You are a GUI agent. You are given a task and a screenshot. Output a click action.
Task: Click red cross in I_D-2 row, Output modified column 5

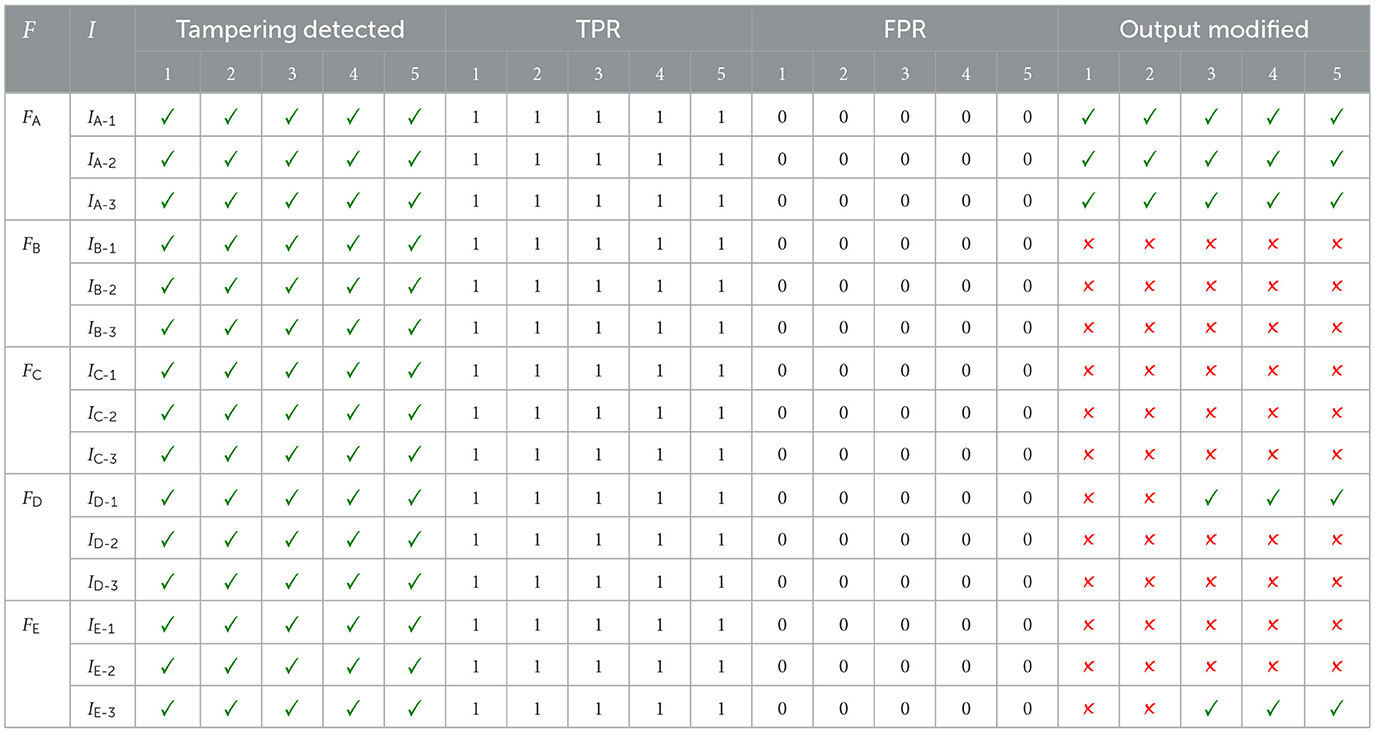tap(1337, 539)
